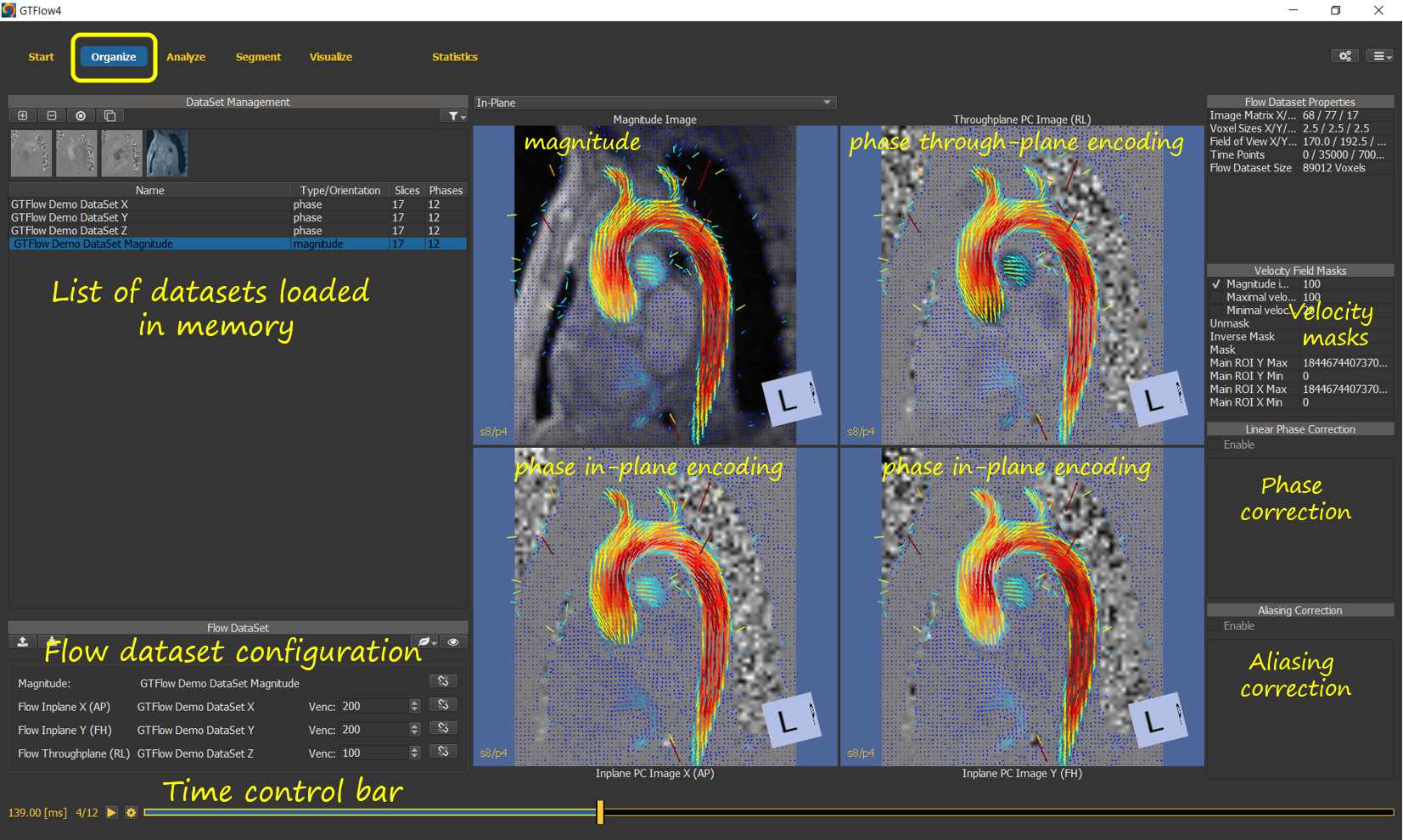The image size is (1403, 840).
Task: Click the Venc 100 field for Throughplane
Action: (373, 753)
